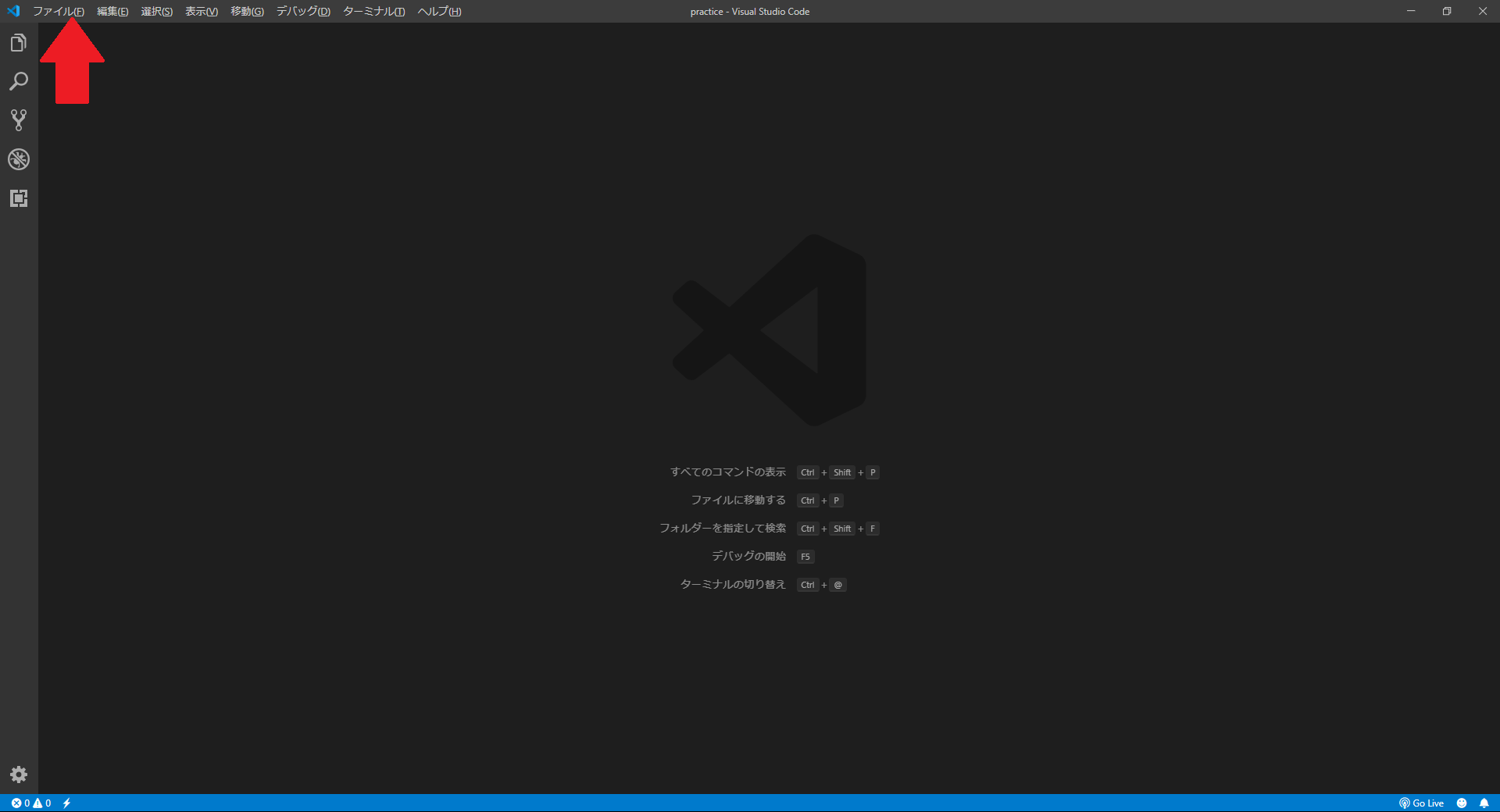This screenshot has height=812, width=1500.
Task: Open the Debug view
Action: (x=19, y=159)
